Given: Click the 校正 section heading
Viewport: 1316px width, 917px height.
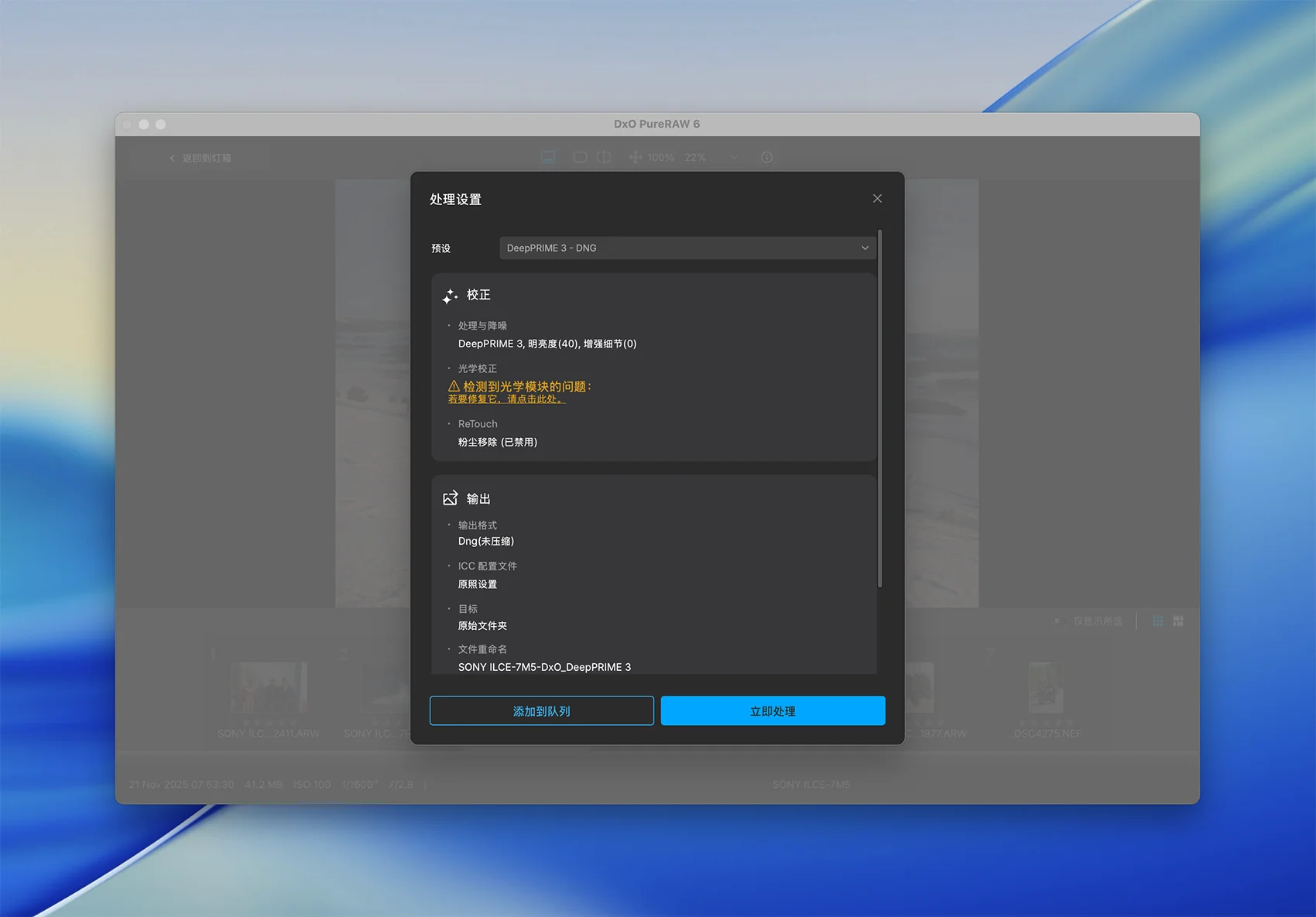Looking at the screenshot, I should coord(478,295).
